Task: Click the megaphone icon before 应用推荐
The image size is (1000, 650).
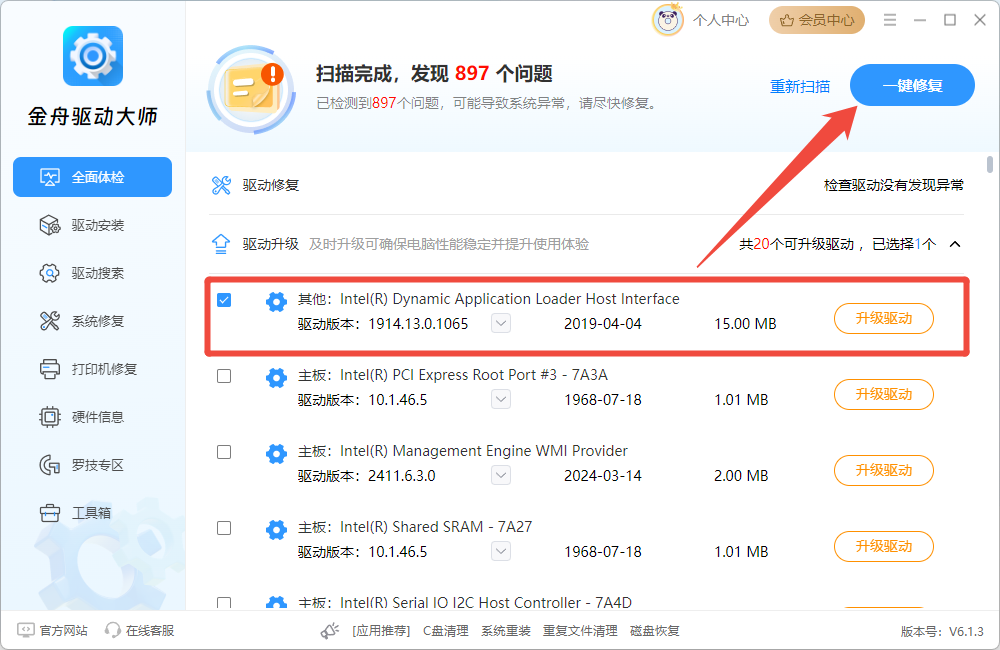Action: 330,631
